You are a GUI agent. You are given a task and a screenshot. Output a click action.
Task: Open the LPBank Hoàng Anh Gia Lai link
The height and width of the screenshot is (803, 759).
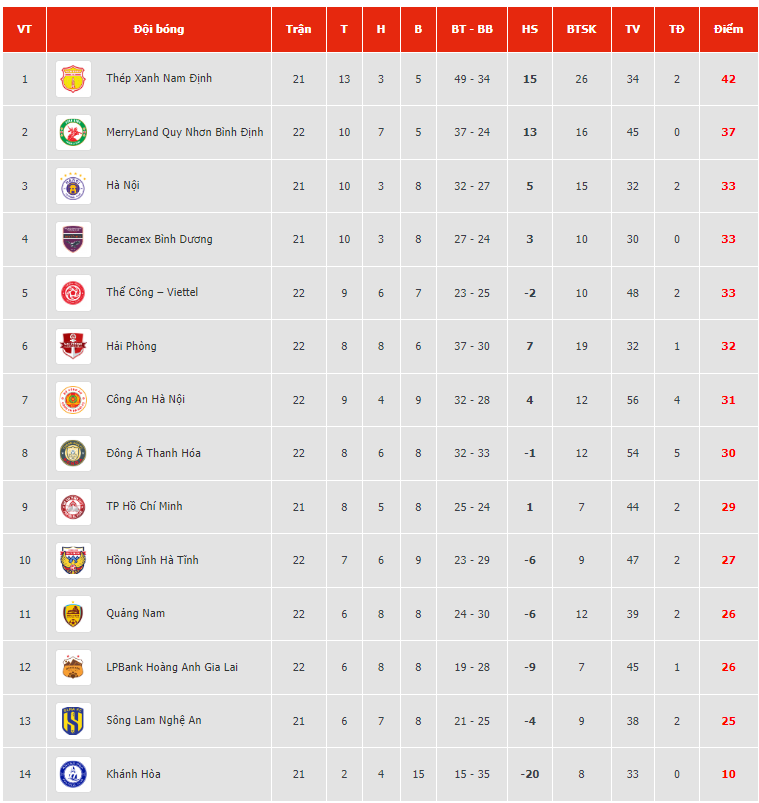coord(172,667)
